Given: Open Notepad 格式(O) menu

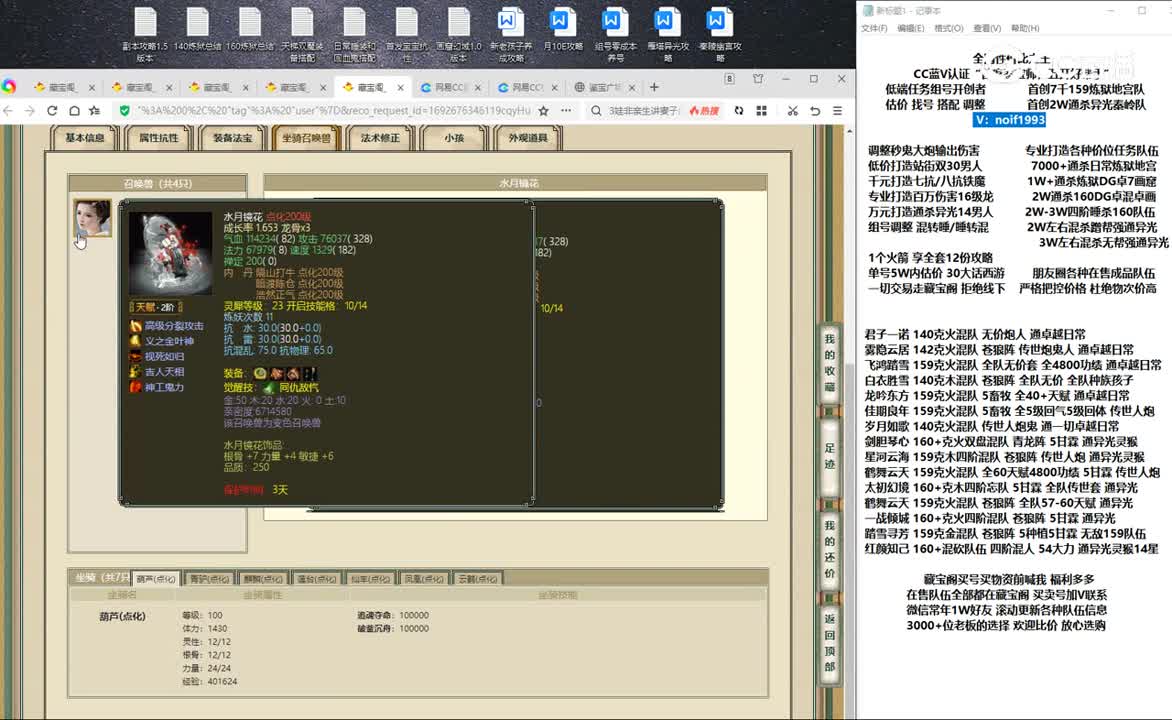Looking at the screenshot, I should 949,28.
